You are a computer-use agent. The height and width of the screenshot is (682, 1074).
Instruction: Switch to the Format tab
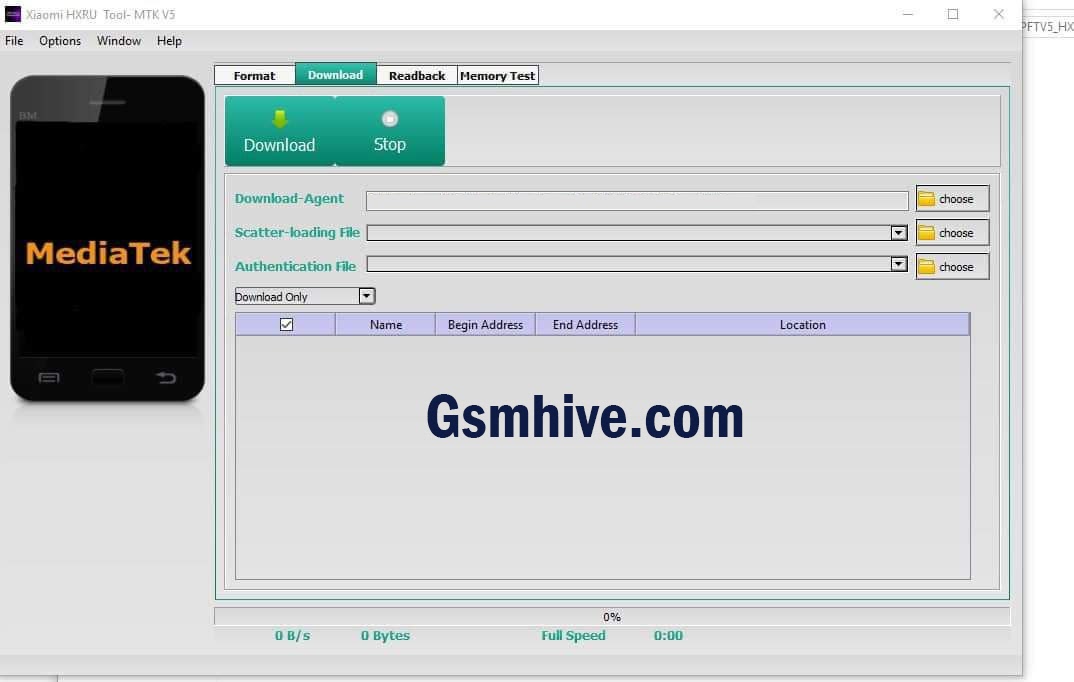254,75
